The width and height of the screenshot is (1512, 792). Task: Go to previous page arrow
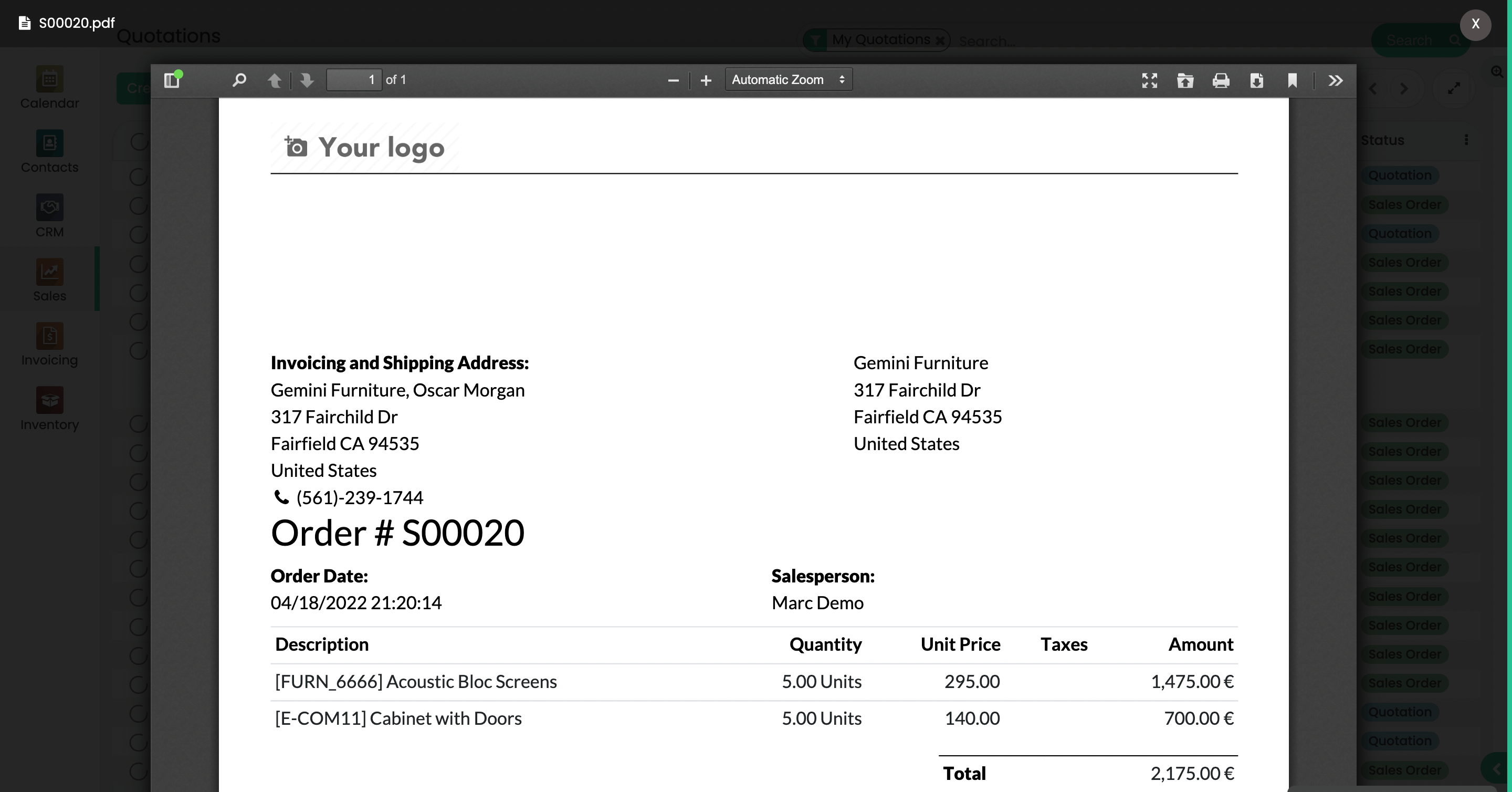(274, 80)
